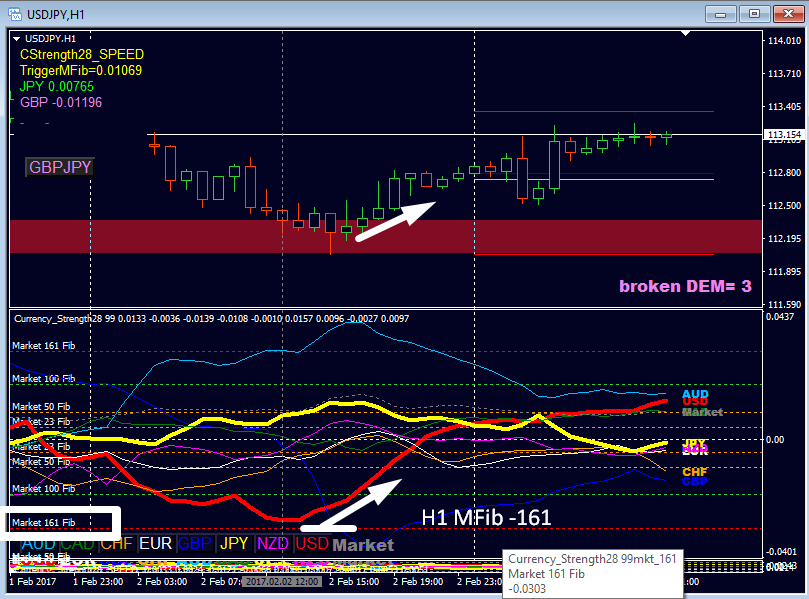The width and height of the screenshot is (809, 599).
Task: Select the dark red supply zone rectangle
Action: pos(385,237)
